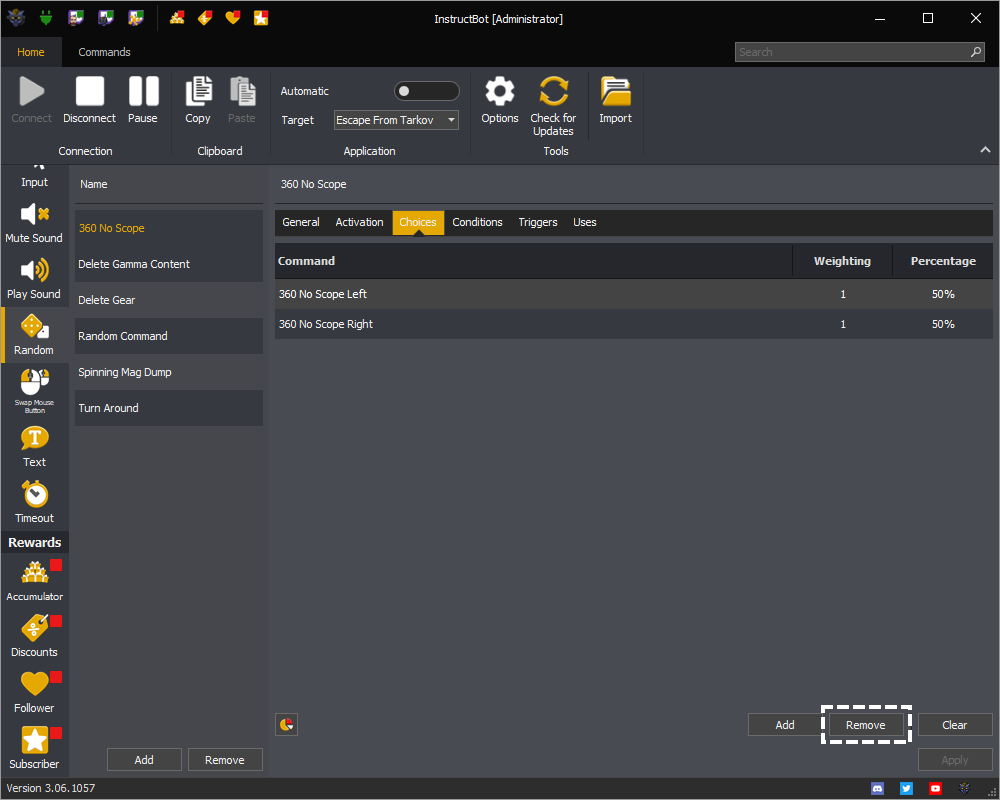Open the Triggers tab
The width and height of the screenshot is (1000, 800).
538,222
